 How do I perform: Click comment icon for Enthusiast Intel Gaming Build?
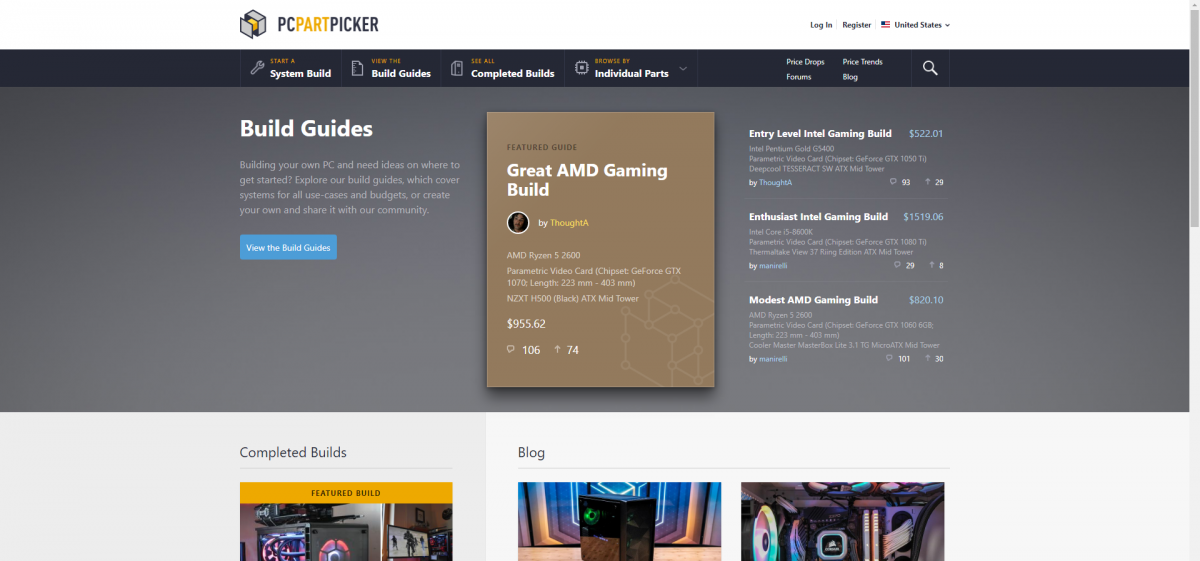pos(897,265)
